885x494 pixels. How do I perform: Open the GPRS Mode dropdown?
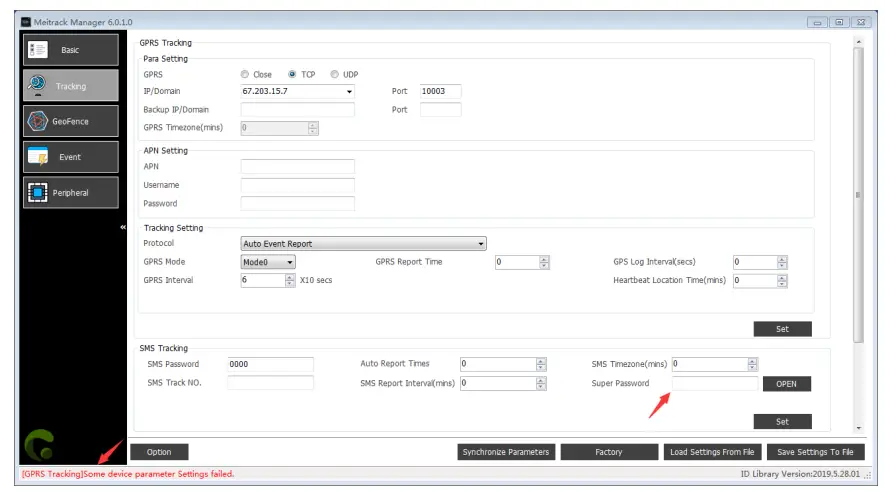(x=268, y=262)
